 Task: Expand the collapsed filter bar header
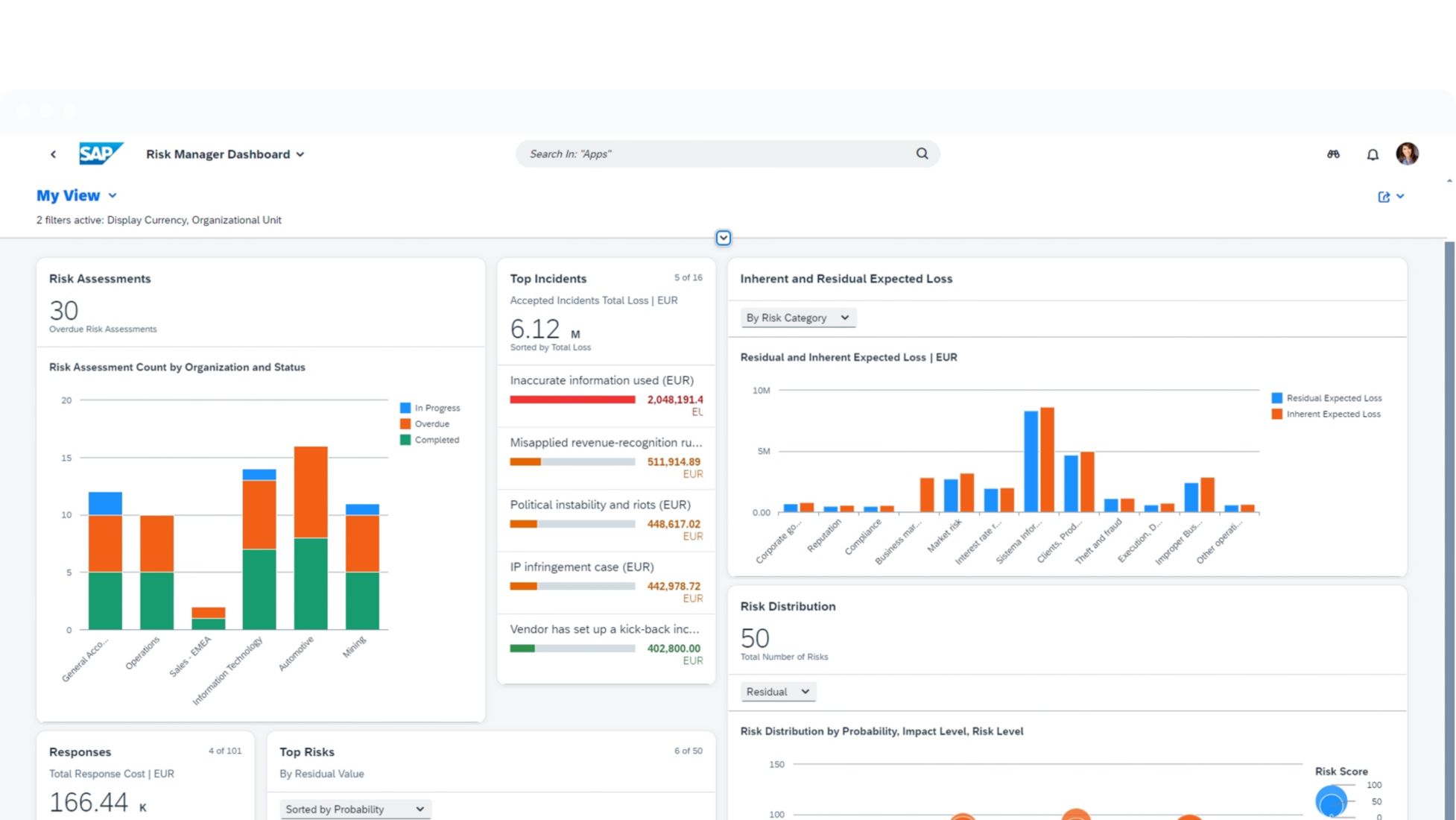[x=723, y=238]
